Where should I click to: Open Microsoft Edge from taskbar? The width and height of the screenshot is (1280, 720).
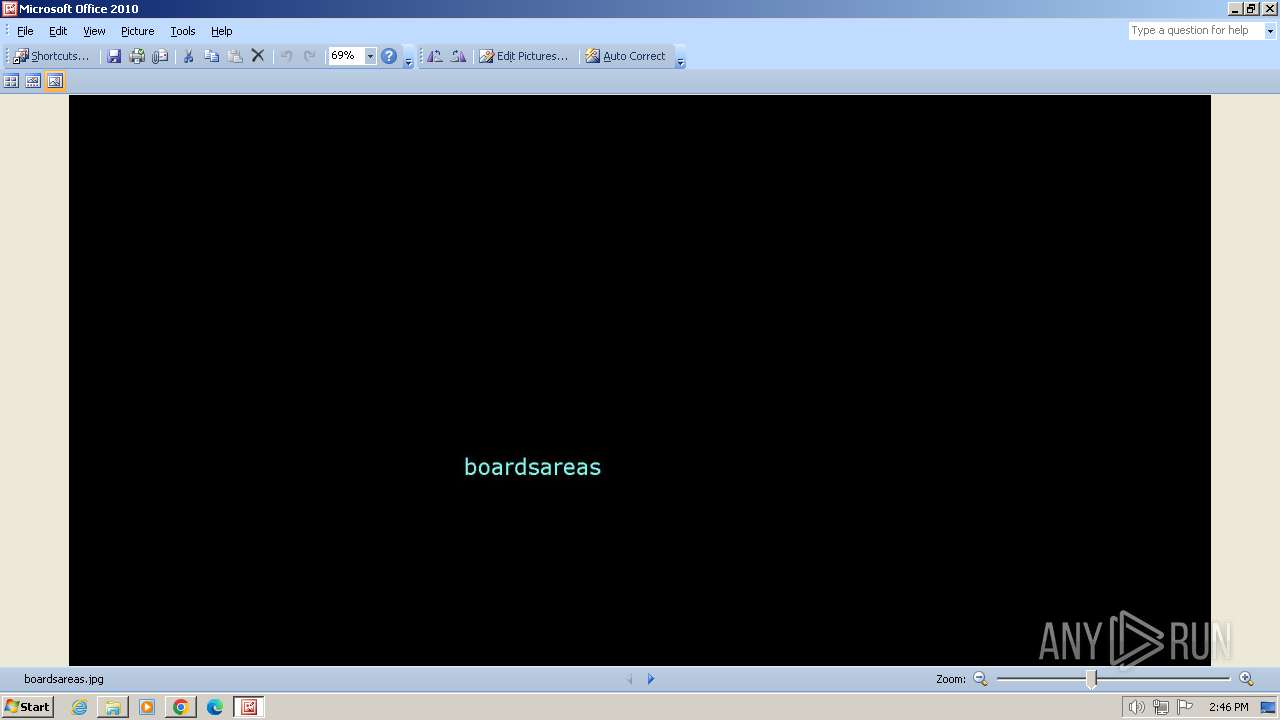tap(215, 707)
